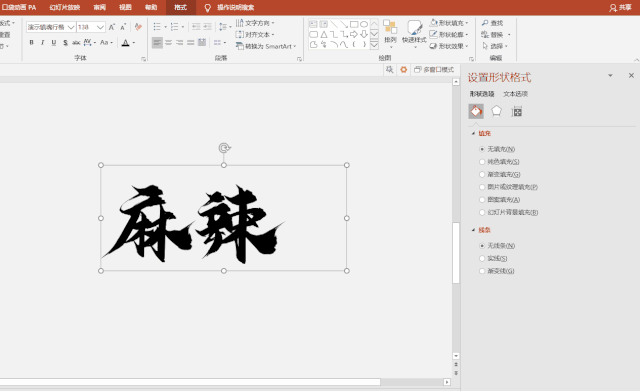Pick the right arrow shape

(x=354, y=34)
